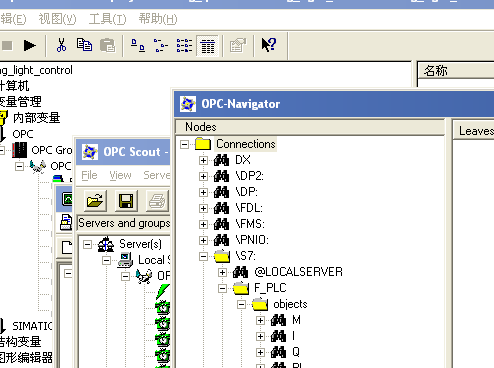
Task: Collapse the Server(s) node in OPC Scout
Action: [x=87, y=245]
